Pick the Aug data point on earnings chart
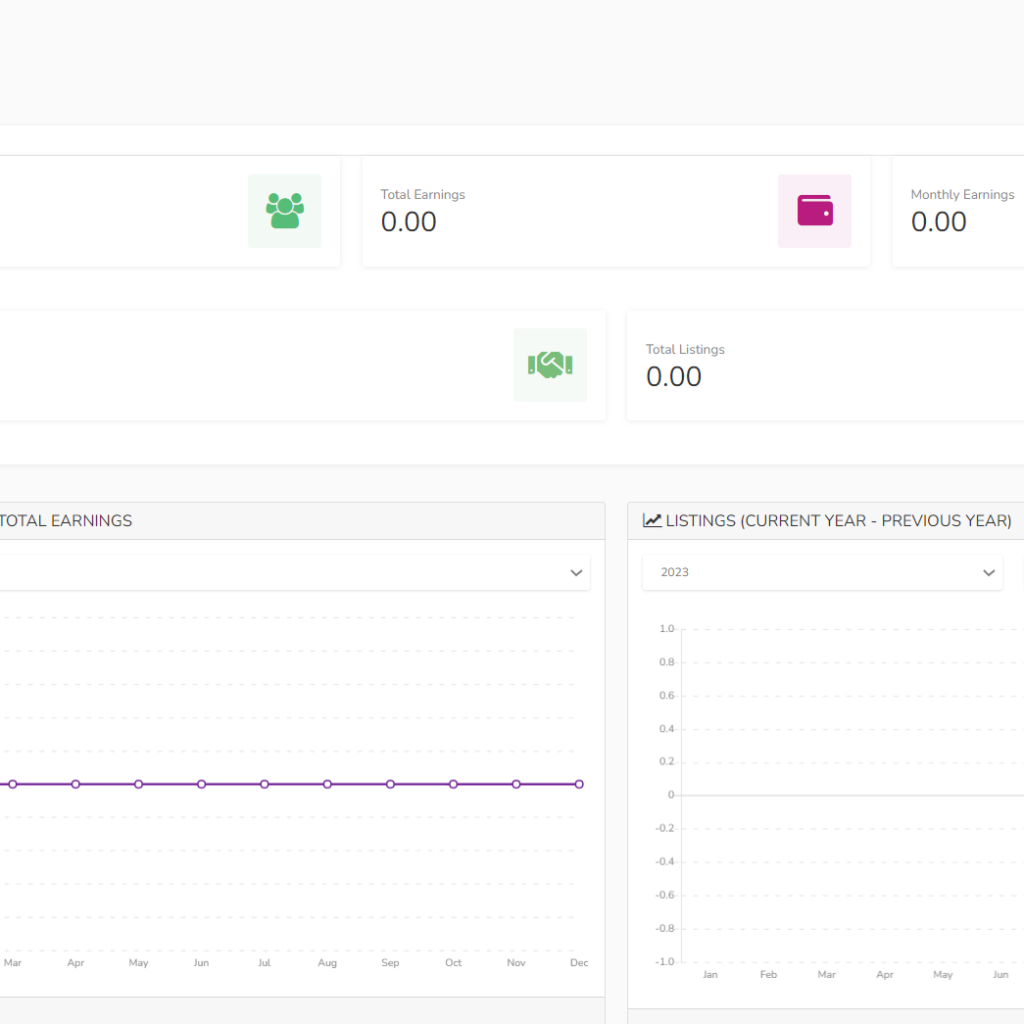The width and height of the screenshot is (1024, 1024). coord(327,784)
